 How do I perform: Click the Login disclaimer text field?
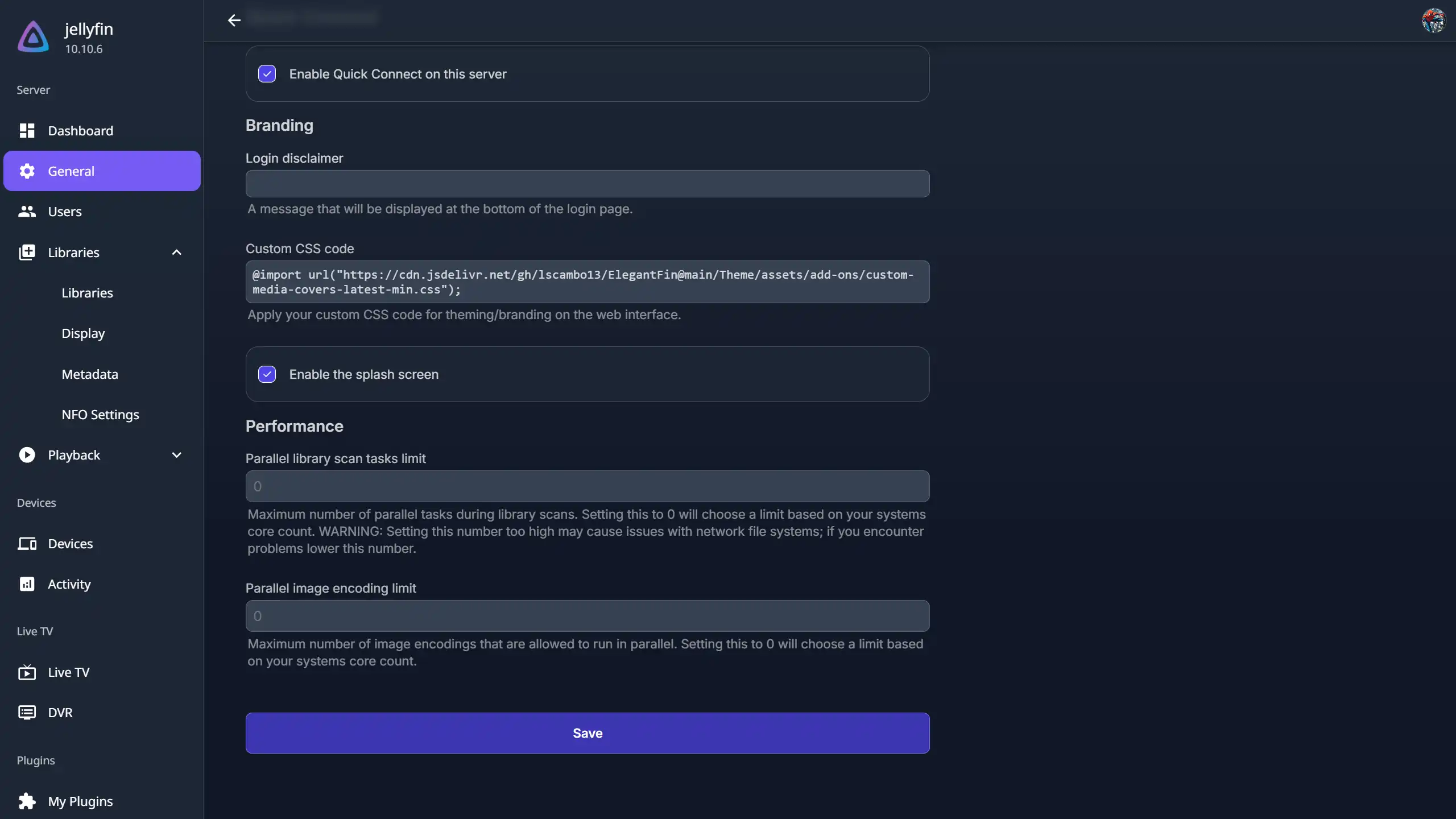coord(587,184)
